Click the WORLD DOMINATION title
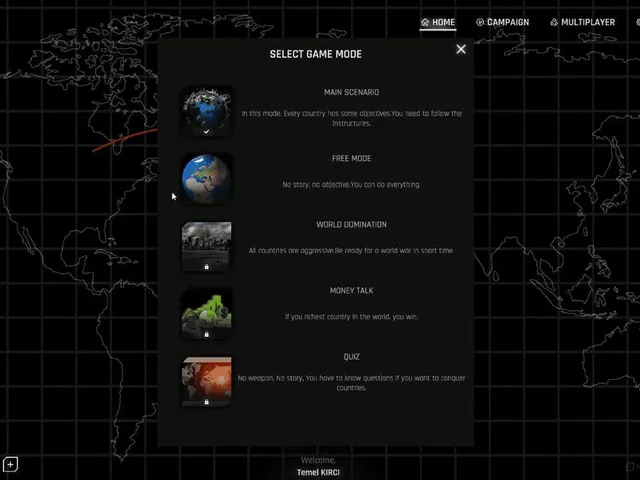Image resolution: width=640 pixels, height=480 pixels. pyautogui.click(x=351, y=224)
